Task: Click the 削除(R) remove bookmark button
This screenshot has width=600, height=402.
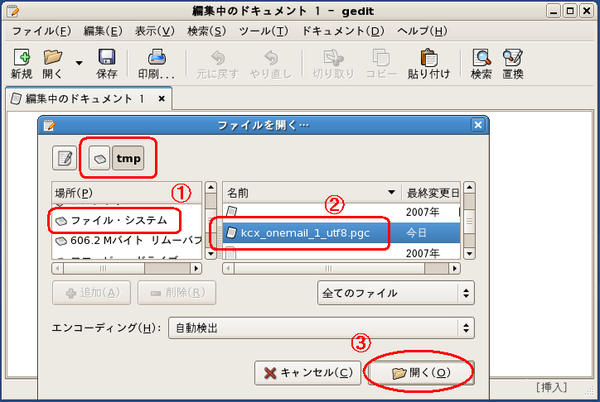Action: point(177,293)
